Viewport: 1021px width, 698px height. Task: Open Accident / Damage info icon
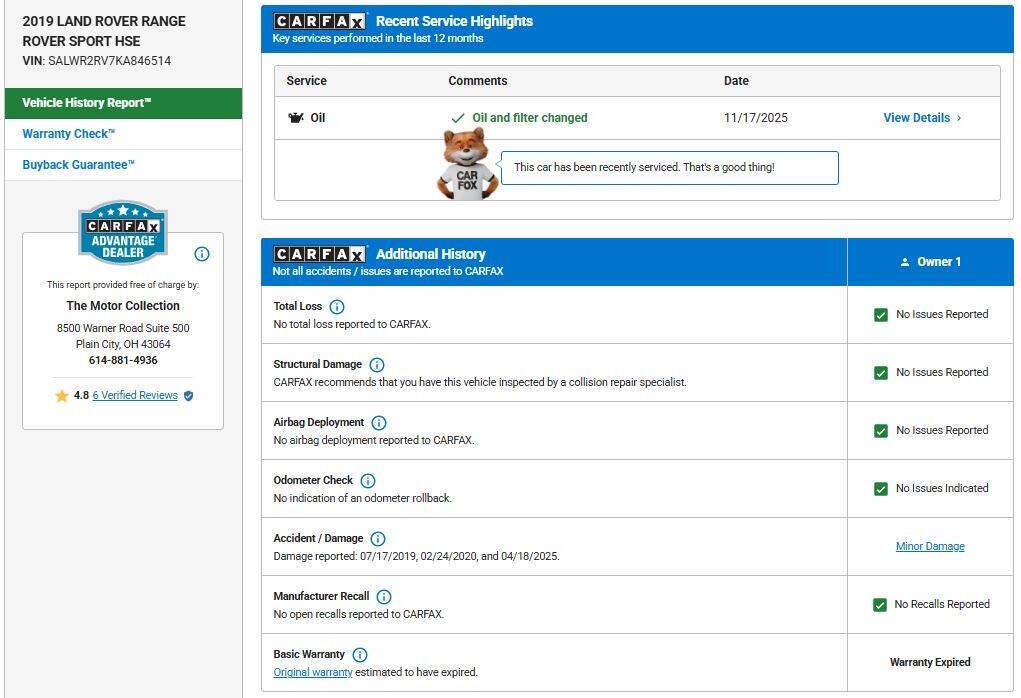tap(377, 539)
